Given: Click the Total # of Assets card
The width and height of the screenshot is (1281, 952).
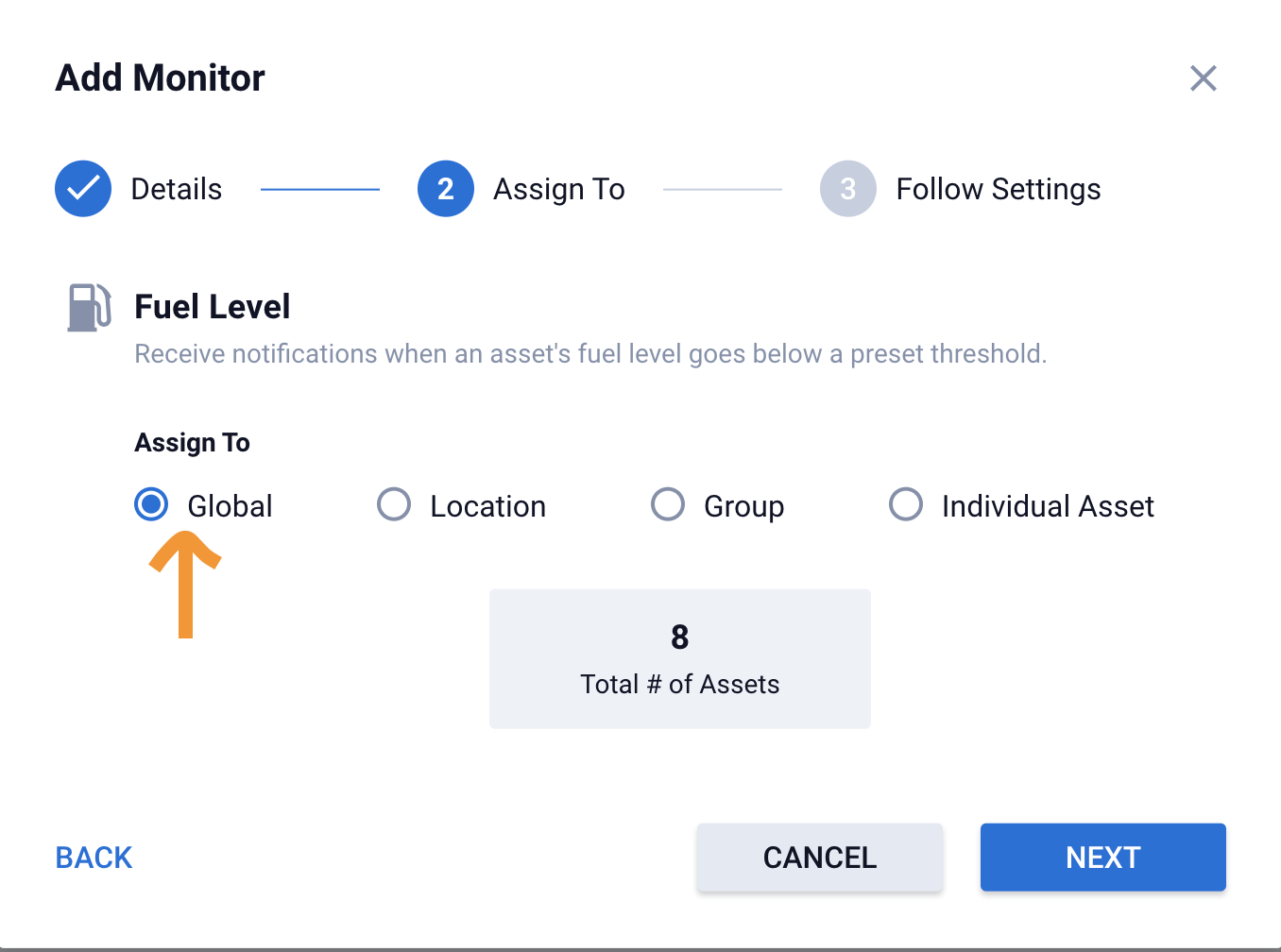Looking at the screenshot, I should [679, 658].
